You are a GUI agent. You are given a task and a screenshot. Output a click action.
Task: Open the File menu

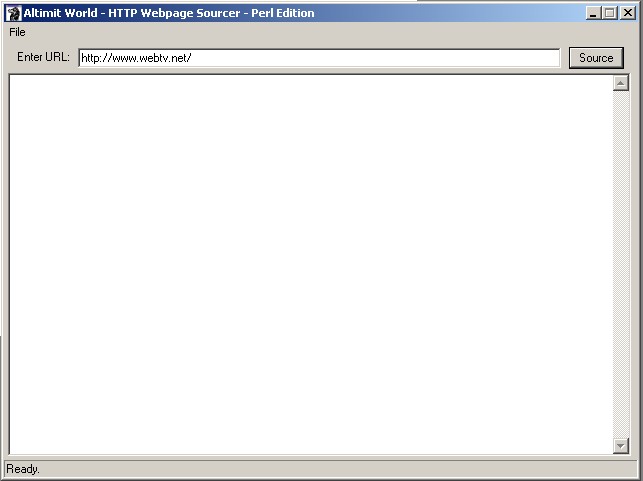tap(17, 32)
